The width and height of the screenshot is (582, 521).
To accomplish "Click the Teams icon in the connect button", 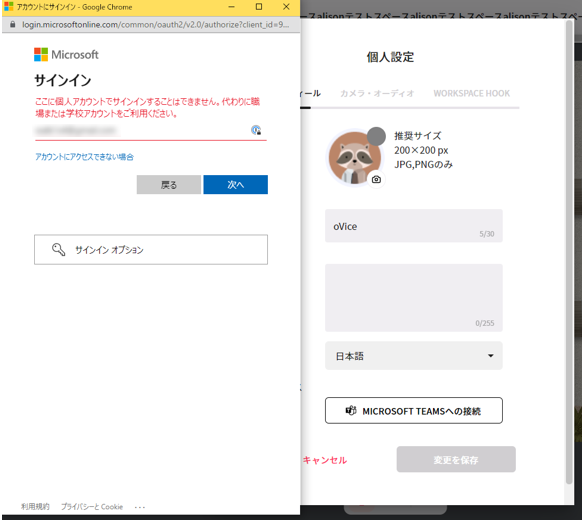I will coord(351,410).
